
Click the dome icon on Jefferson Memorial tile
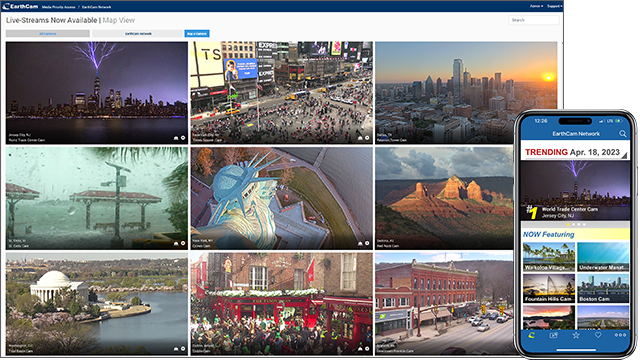coord(176,349)
